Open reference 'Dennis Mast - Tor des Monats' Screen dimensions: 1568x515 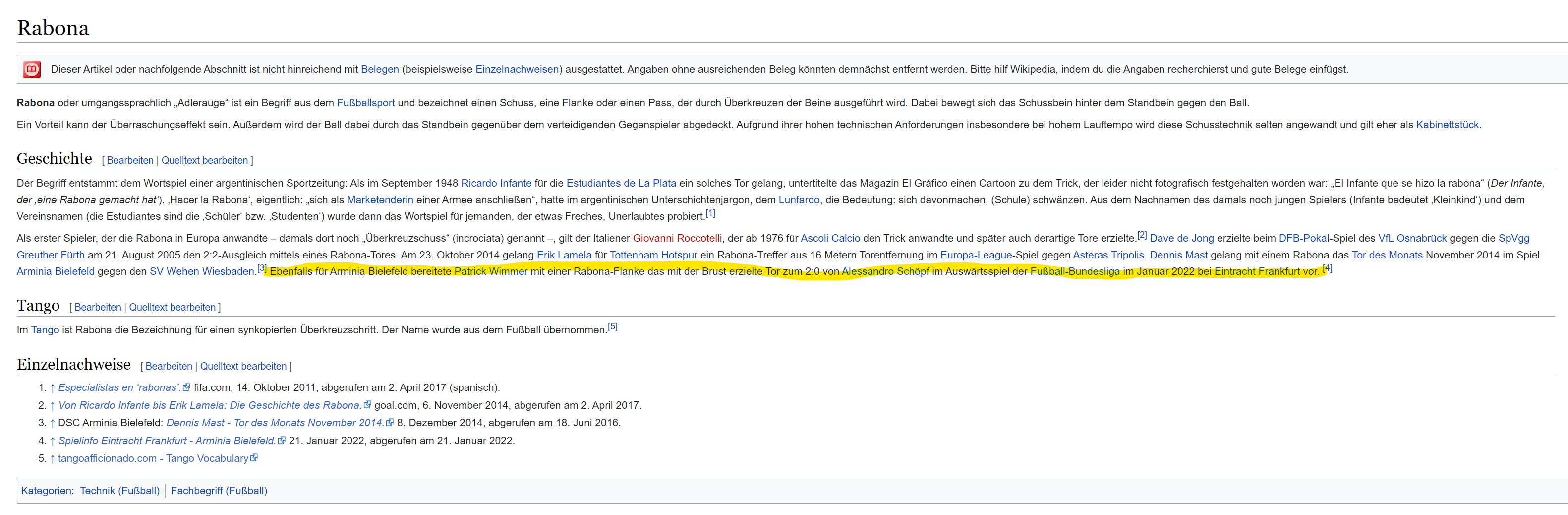275,423
